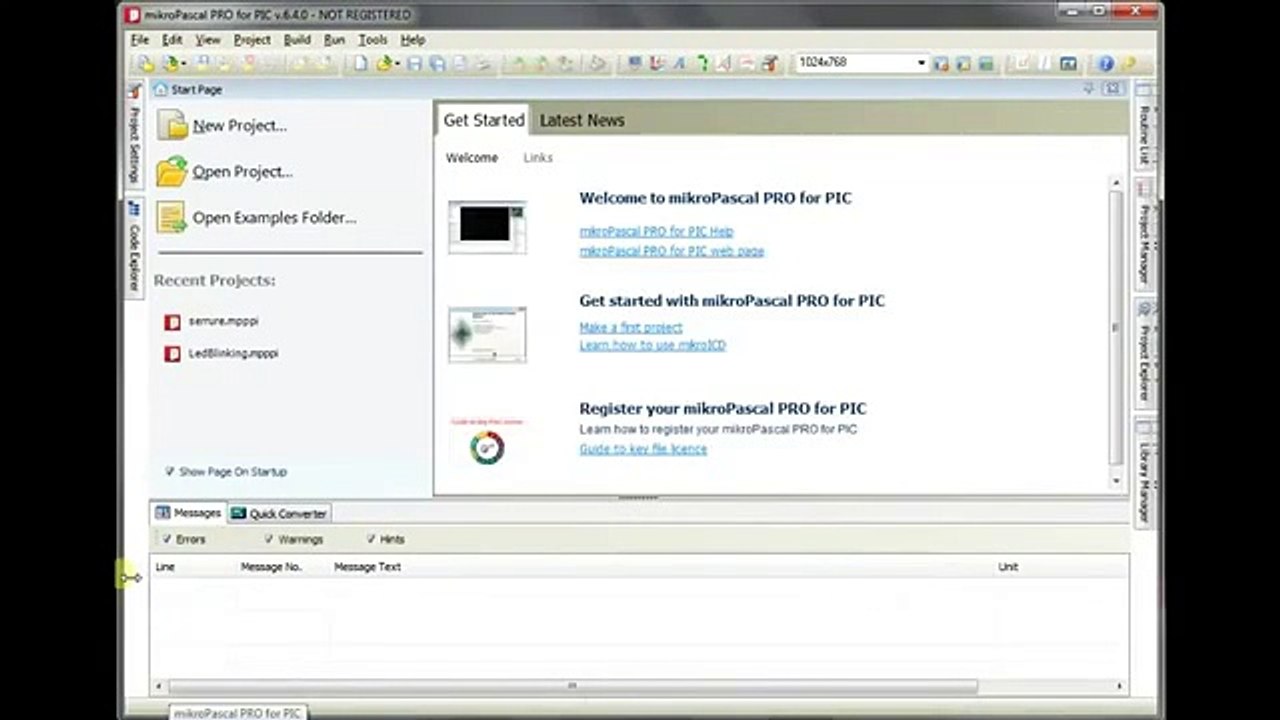Click the home icon beside Start Page

(160, 89)
